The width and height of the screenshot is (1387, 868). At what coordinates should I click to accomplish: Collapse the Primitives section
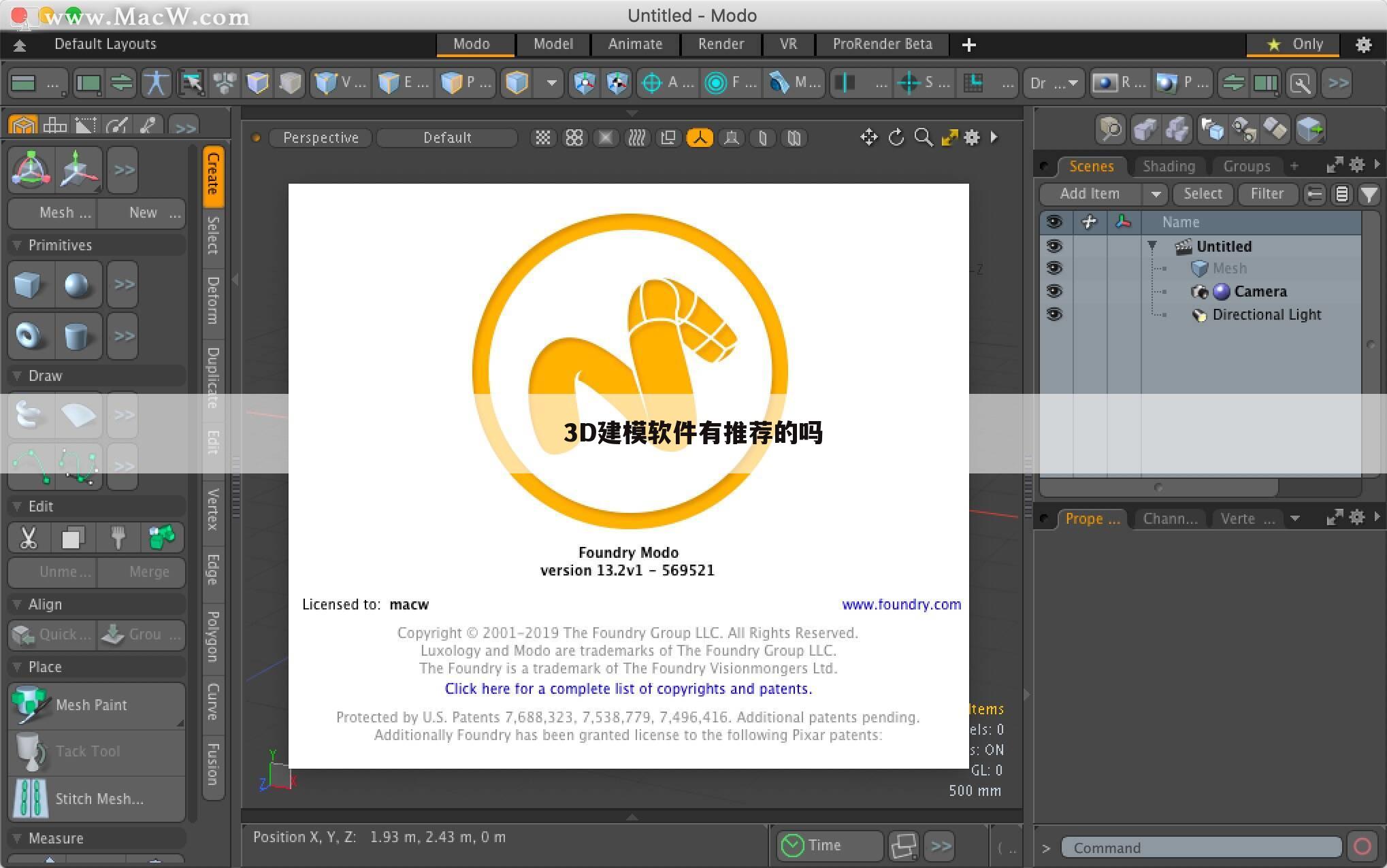click(18, 245)
